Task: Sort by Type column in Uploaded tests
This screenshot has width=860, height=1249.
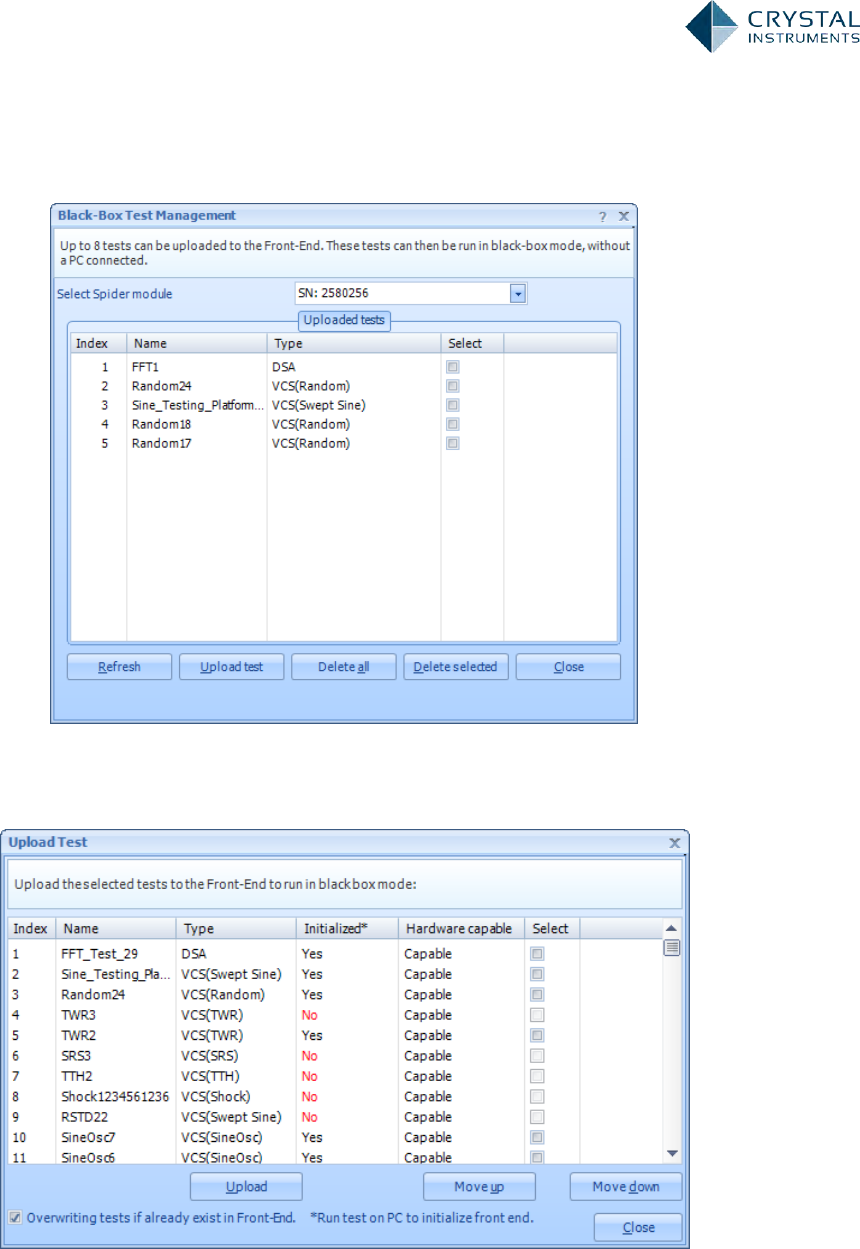Action: [354, 343]
